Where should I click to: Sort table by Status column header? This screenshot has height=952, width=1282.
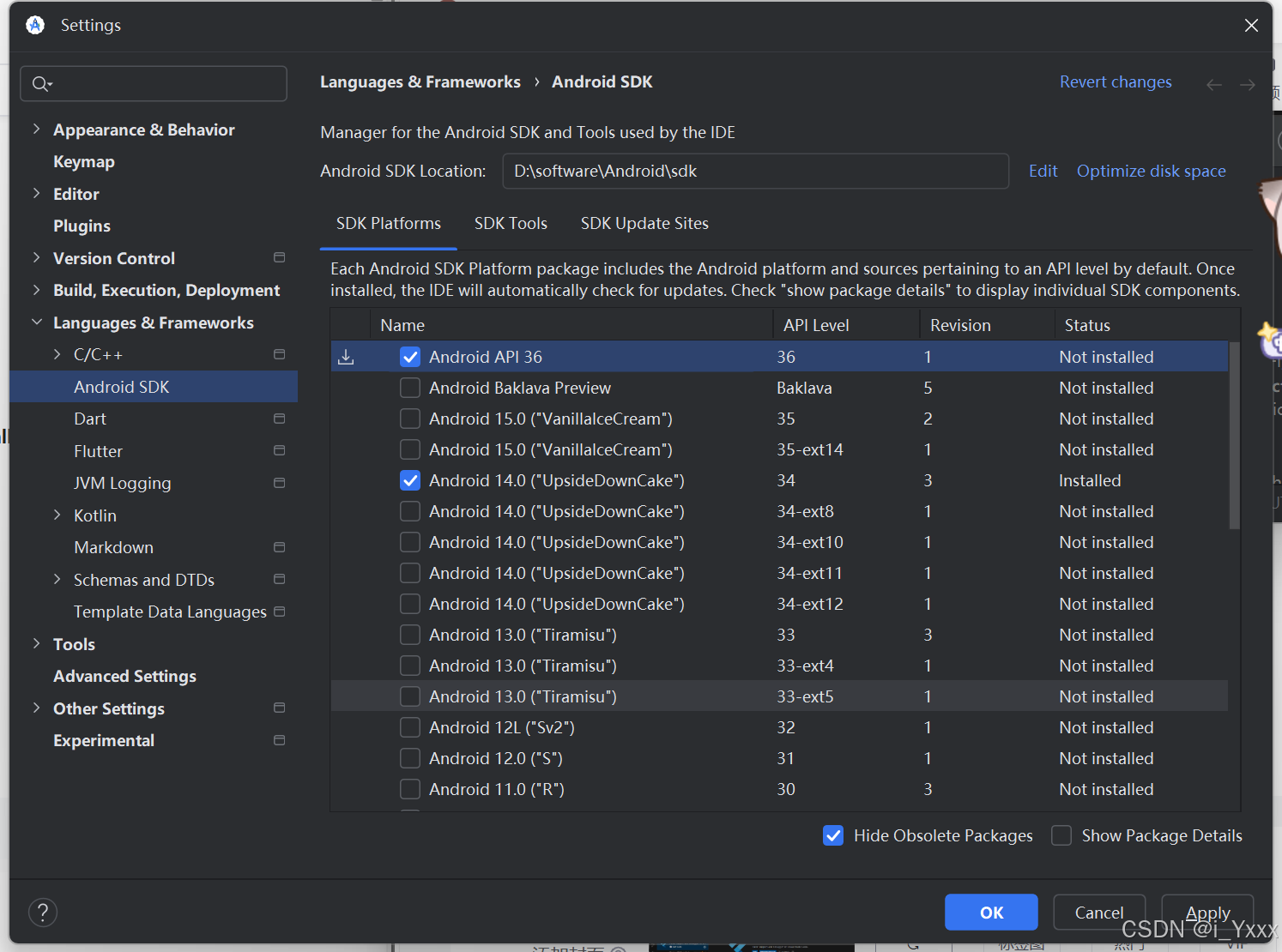click(1147, 325)
